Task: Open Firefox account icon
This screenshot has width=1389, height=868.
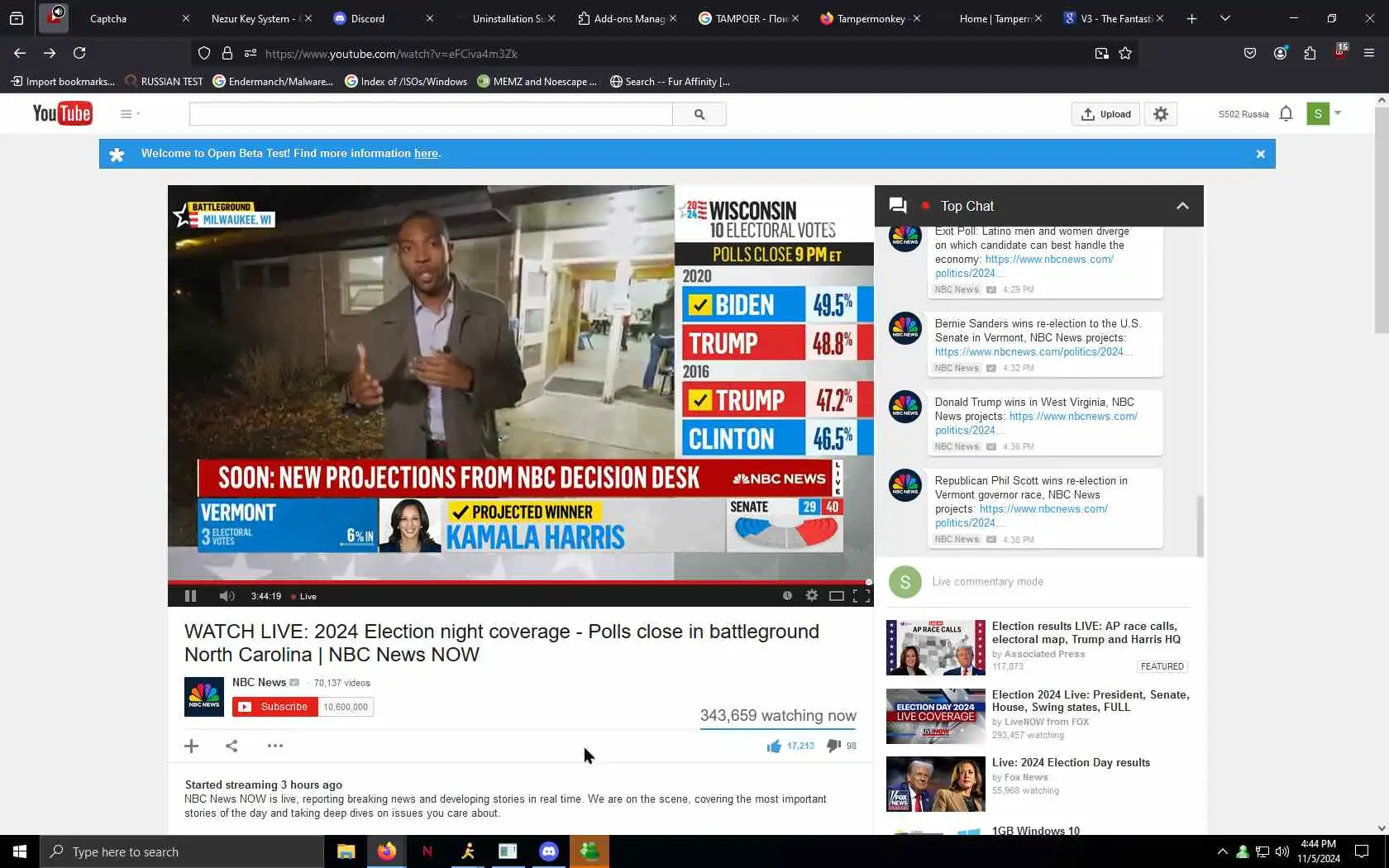Action: pos(1280,53)
